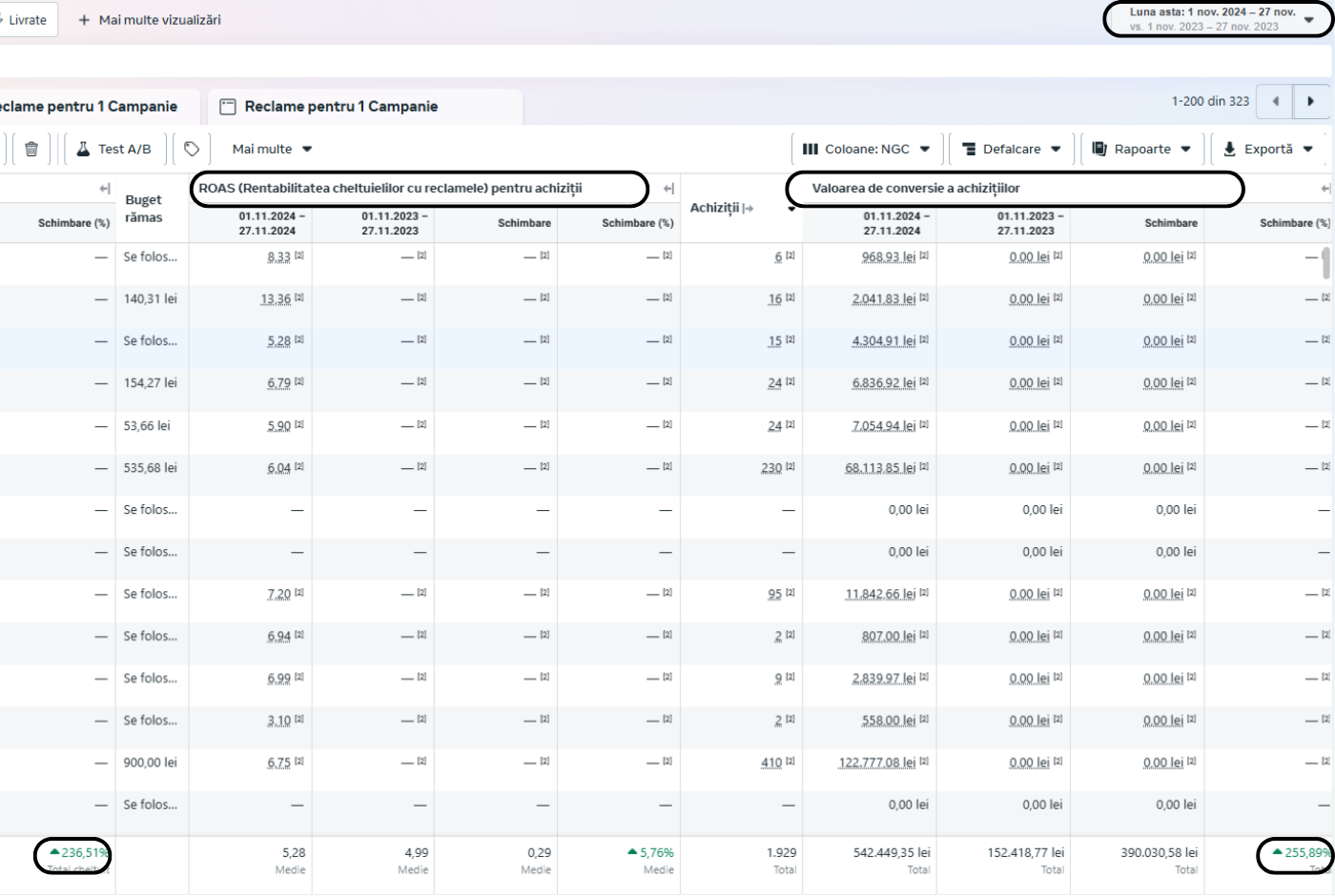This screenshot has height=896, width=1335.
Task: Click the 535,68 lei budget remaining cell
Action: pyautogui.click(x=150, y=468)
